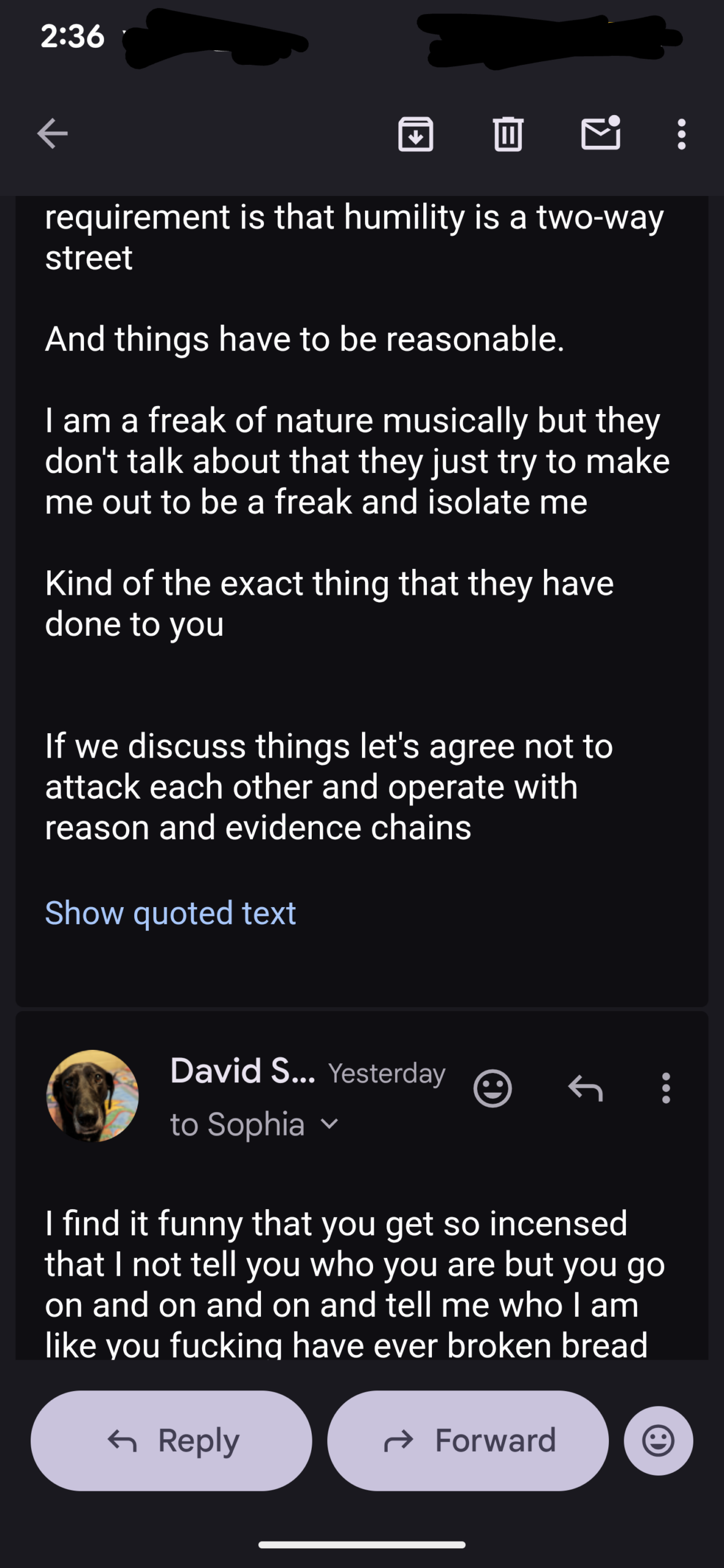The width and height of the screenshot is (724, 1568).
Task: Show quoted text in the message
Action: coord(170,913)
